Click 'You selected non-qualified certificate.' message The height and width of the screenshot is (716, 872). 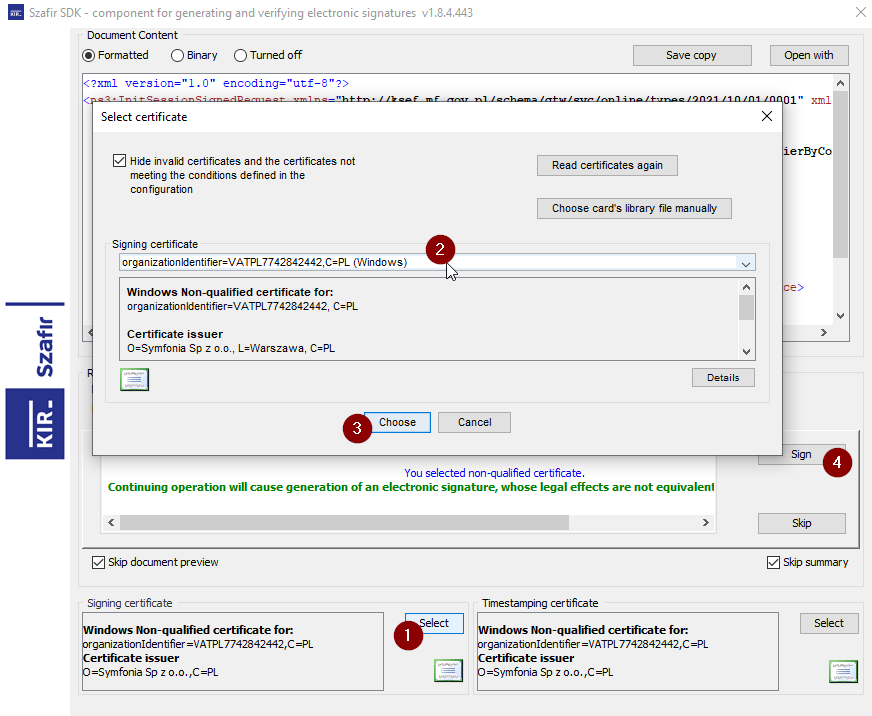coord(494,473)
